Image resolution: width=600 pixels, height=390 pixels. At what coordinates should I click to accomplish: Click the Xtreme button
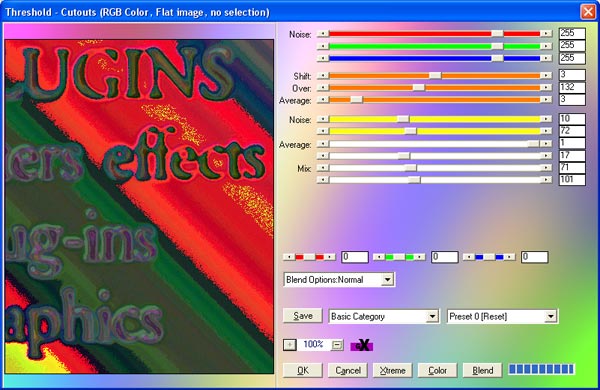point(393,370)
